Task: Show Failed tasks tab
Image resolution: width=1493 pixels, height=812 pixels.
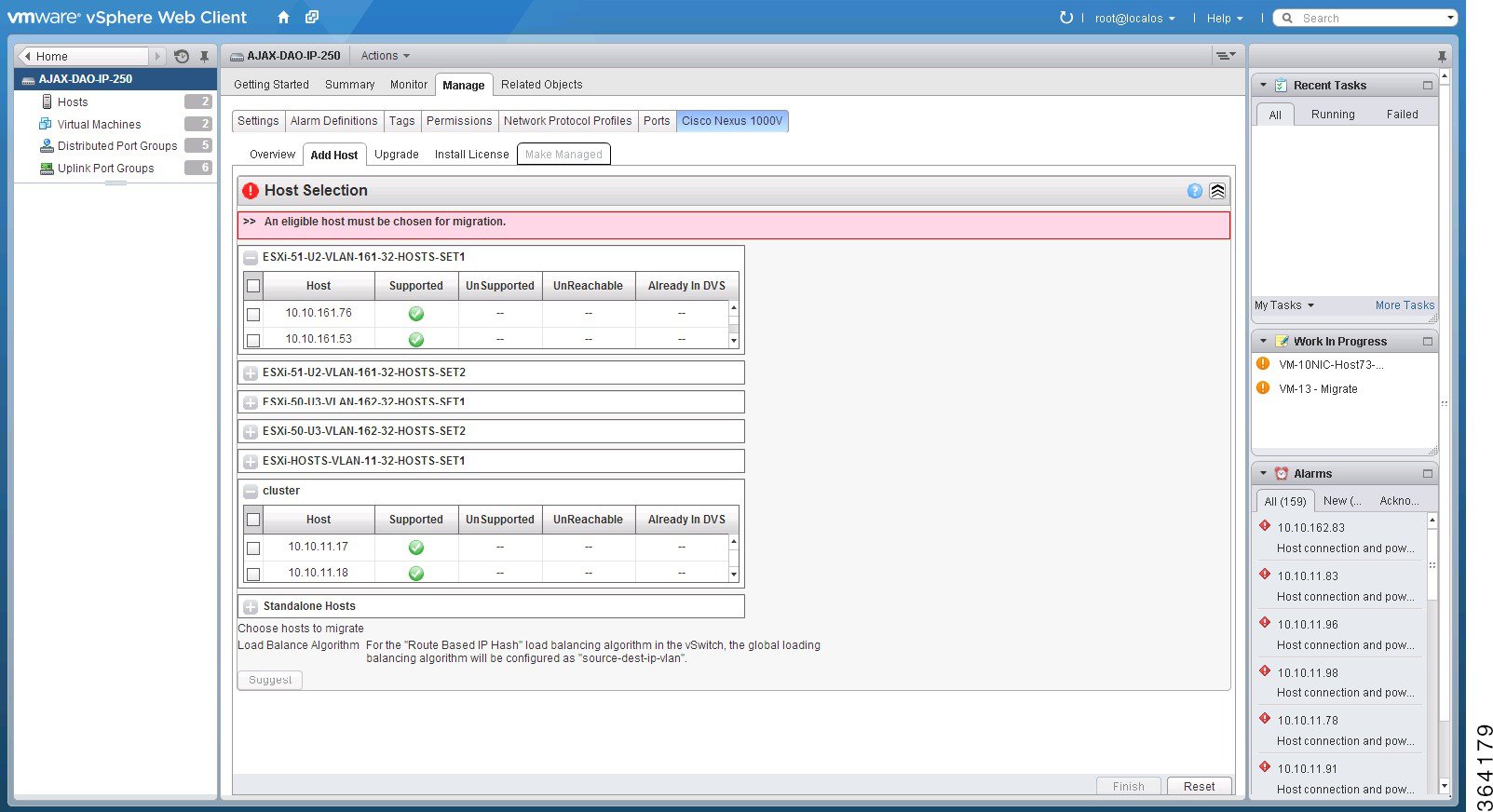Action: tap(1402, 115)
